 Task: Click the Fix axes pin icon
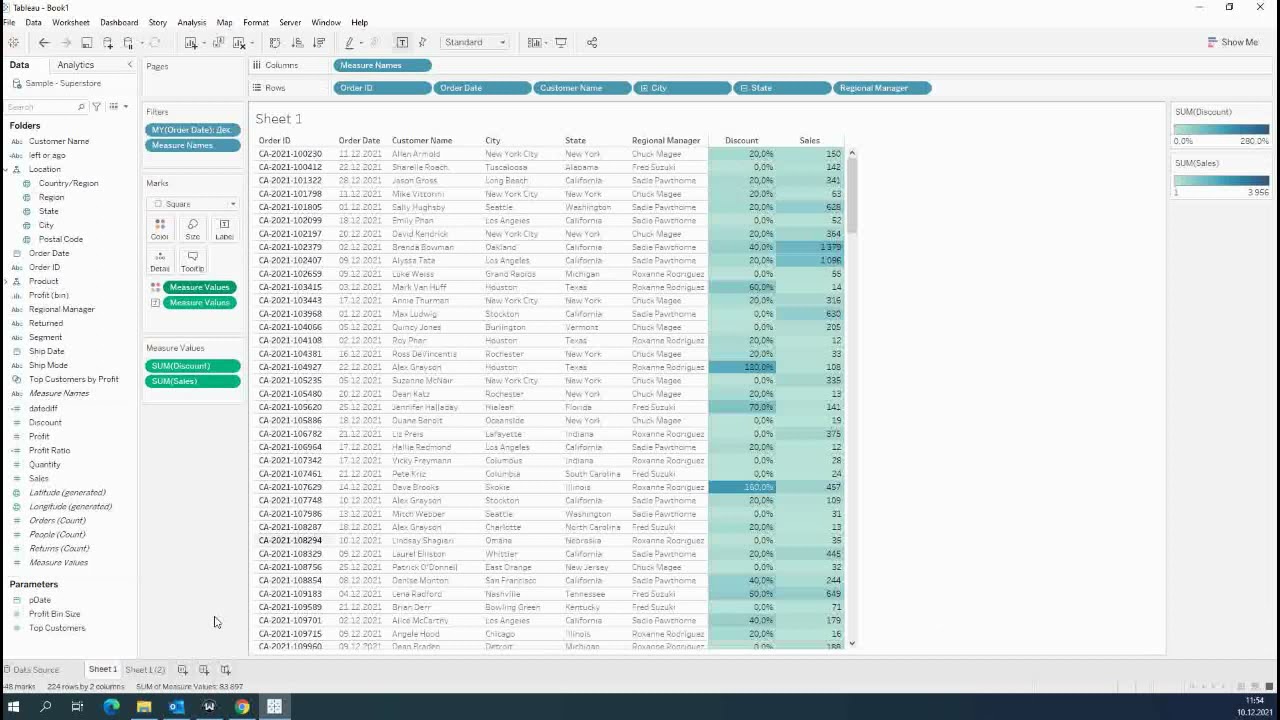[x=422, y=42]
